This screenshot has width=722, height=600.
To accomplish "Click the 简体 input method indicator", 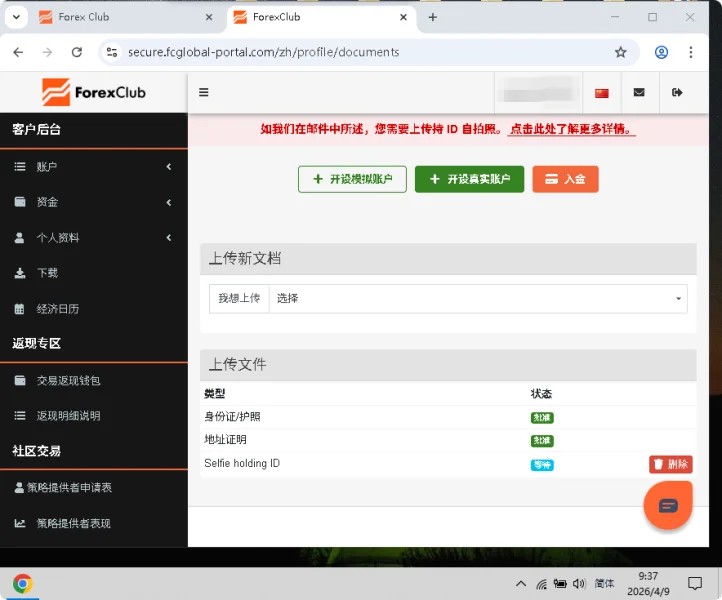I will (x=604, y=583).
